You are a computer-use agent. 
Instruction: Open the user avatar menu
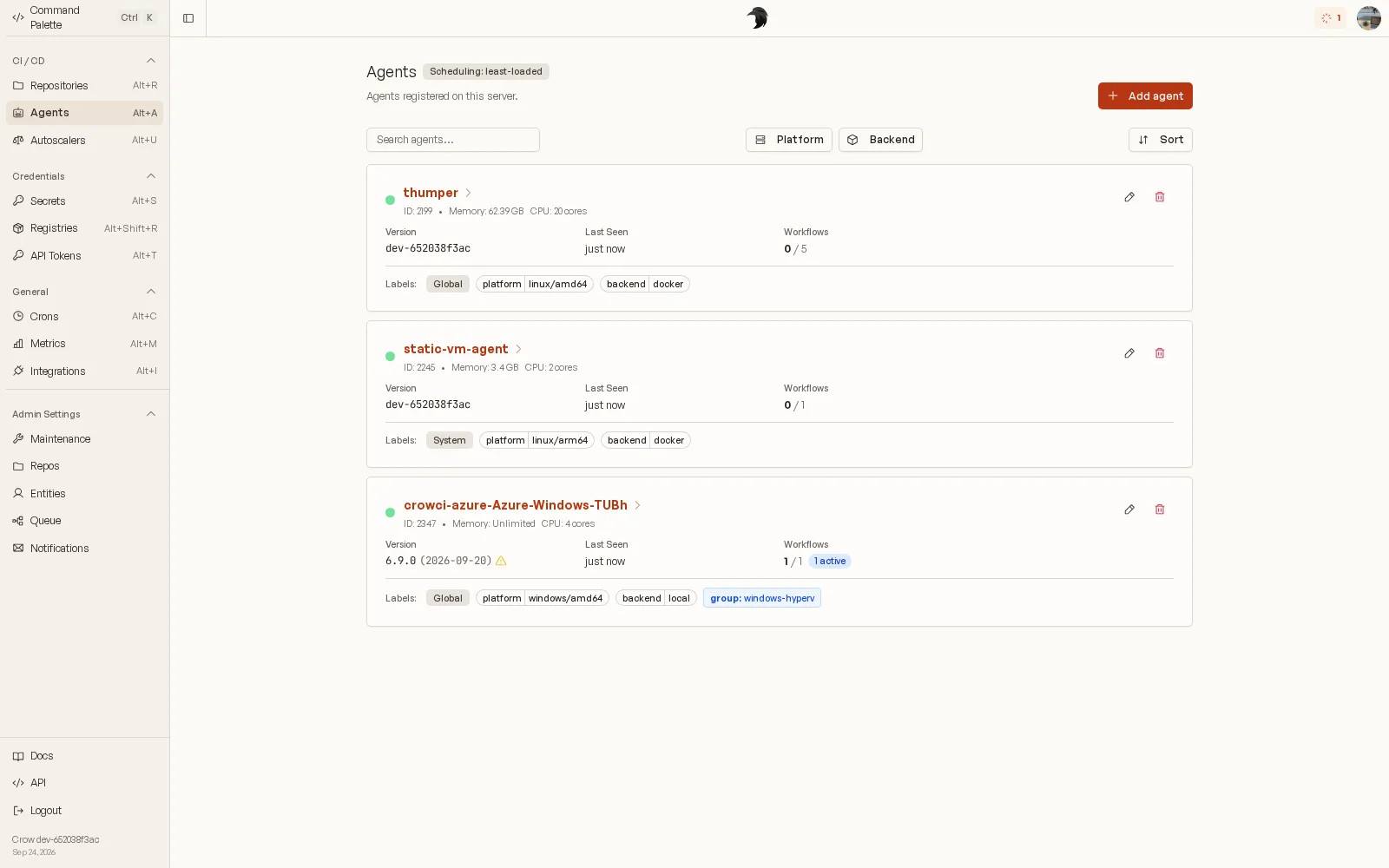[1369, 18]
